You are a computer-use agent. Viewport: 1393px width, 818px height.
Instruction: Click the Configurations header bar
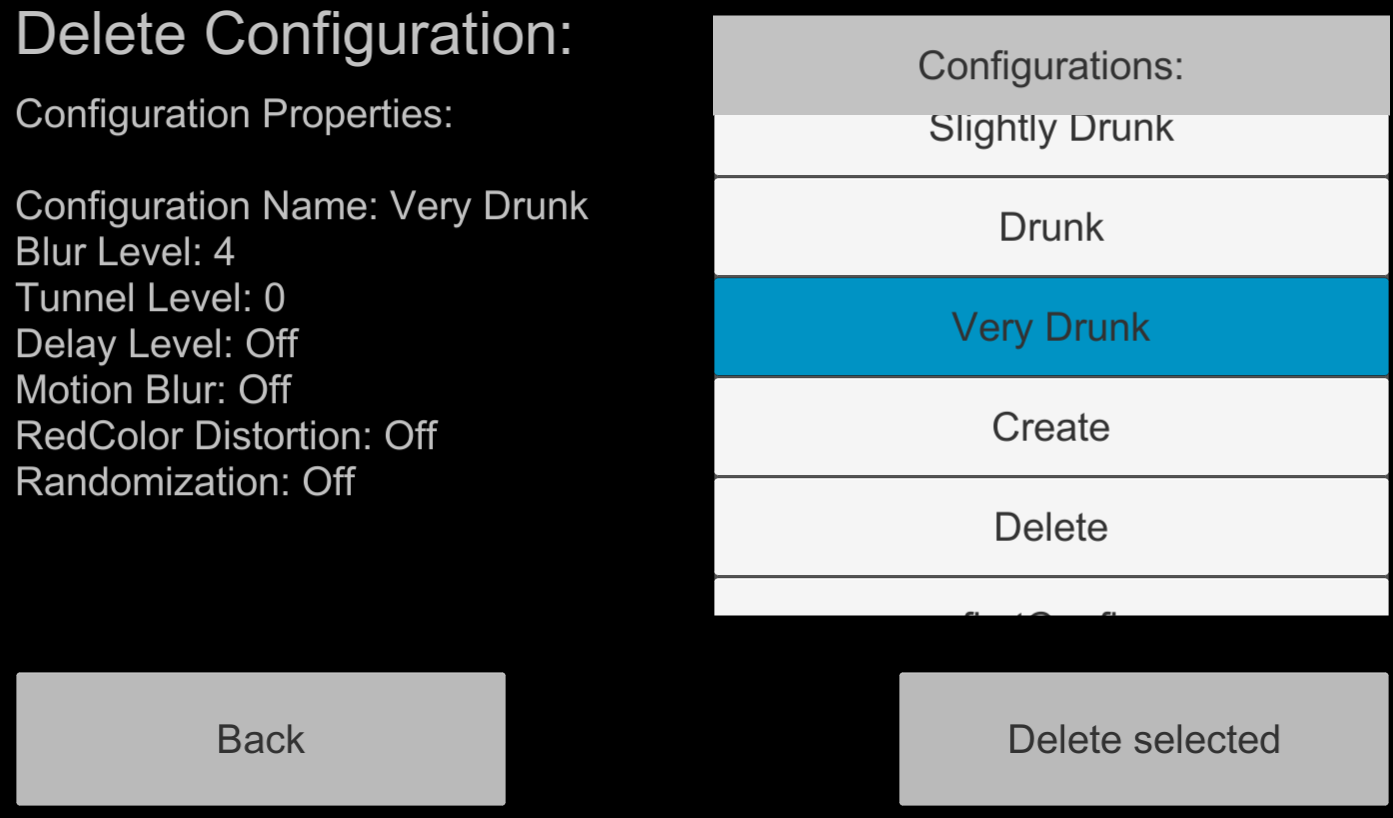click(1051, 66)
